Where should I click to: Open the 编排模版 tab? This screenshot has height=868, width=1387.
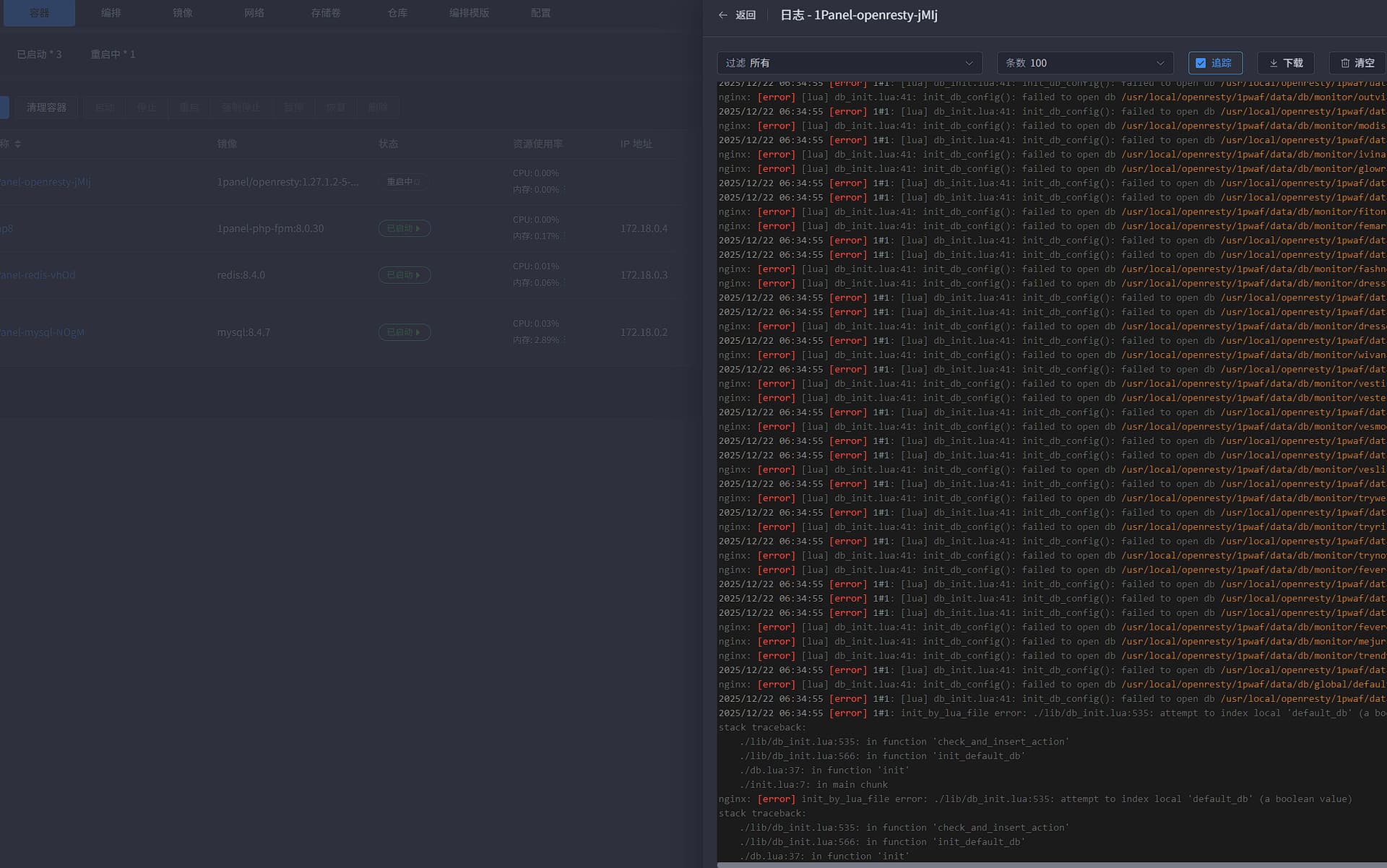pyautogui.click(x=469, y=13)
